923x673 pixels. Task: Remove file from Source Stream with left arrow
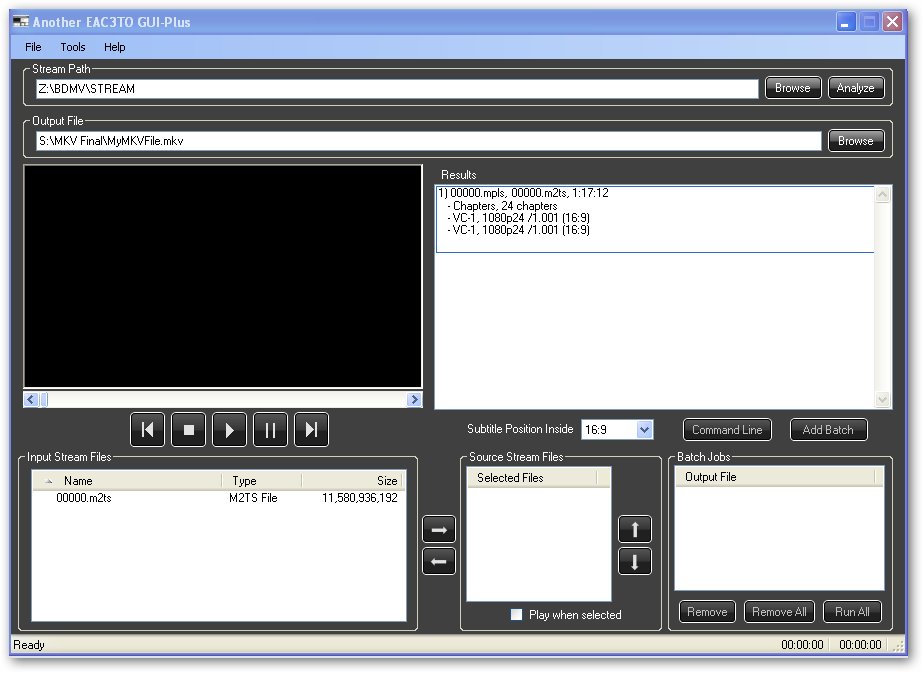(x=439, y=561)
